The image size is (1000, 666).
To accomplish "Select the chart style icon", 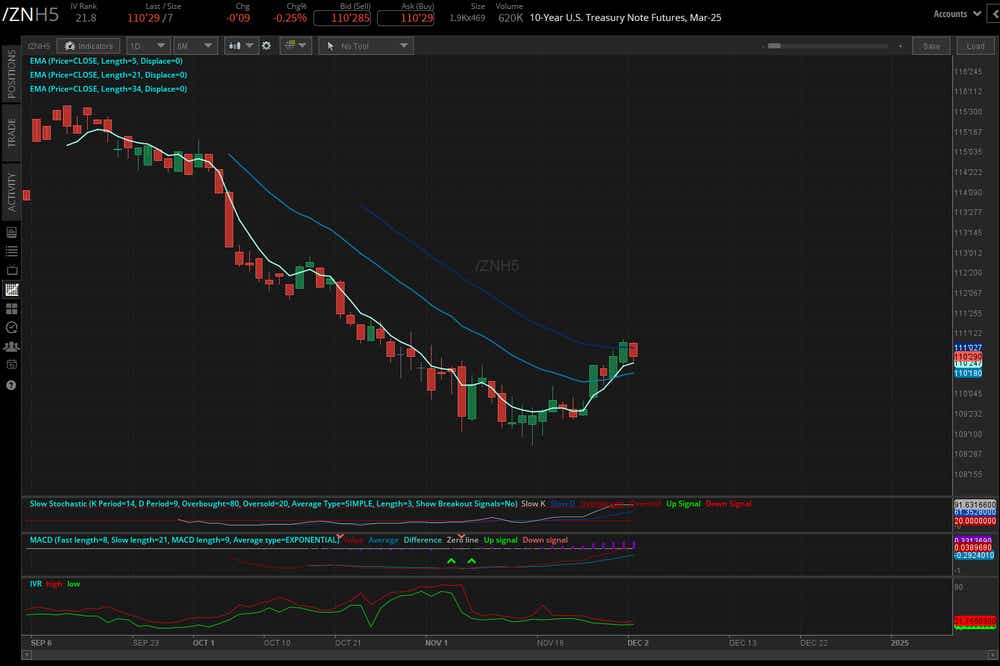I will point(235,45).
